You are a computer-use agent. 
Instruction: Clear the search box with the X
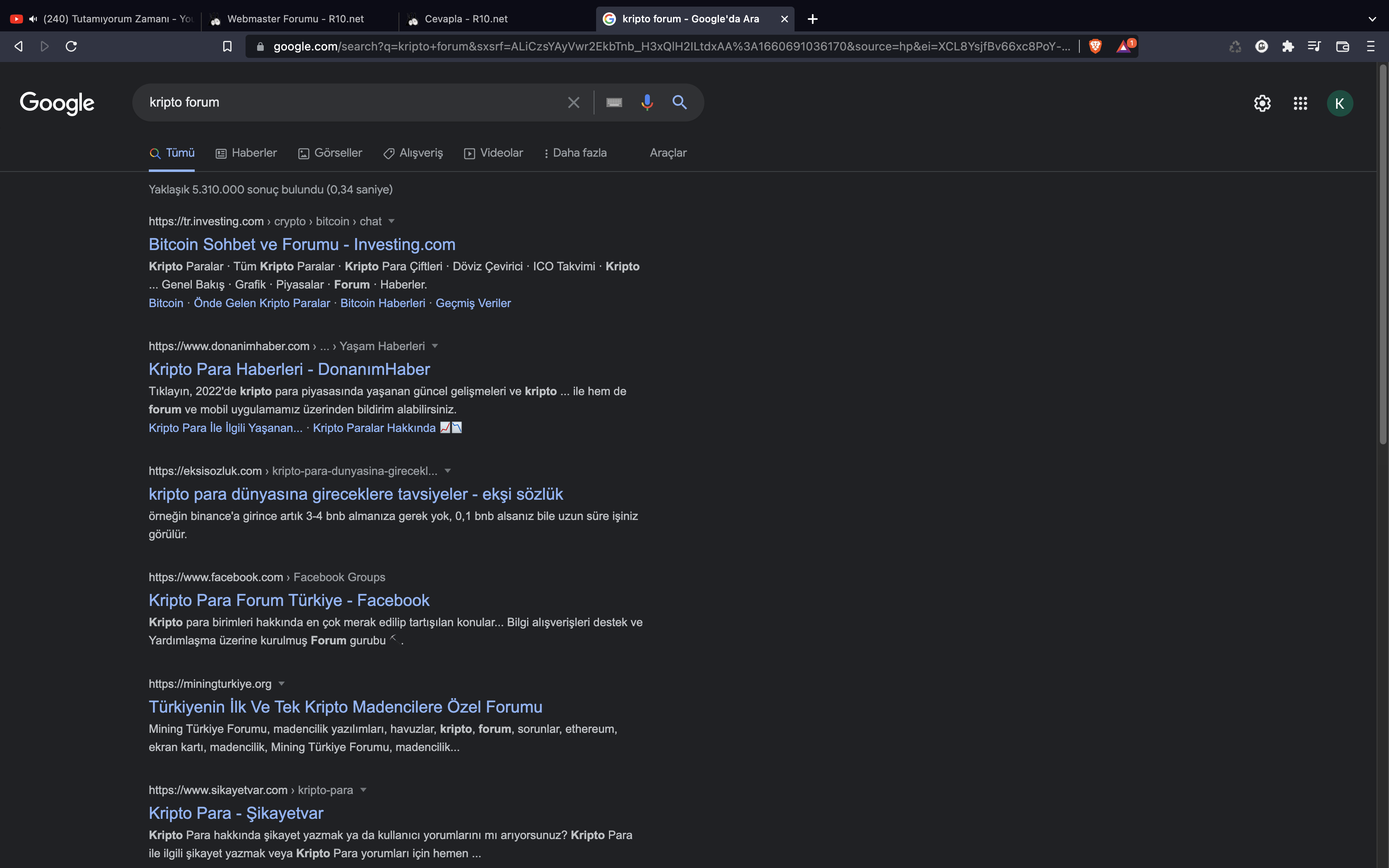point(573,103)
